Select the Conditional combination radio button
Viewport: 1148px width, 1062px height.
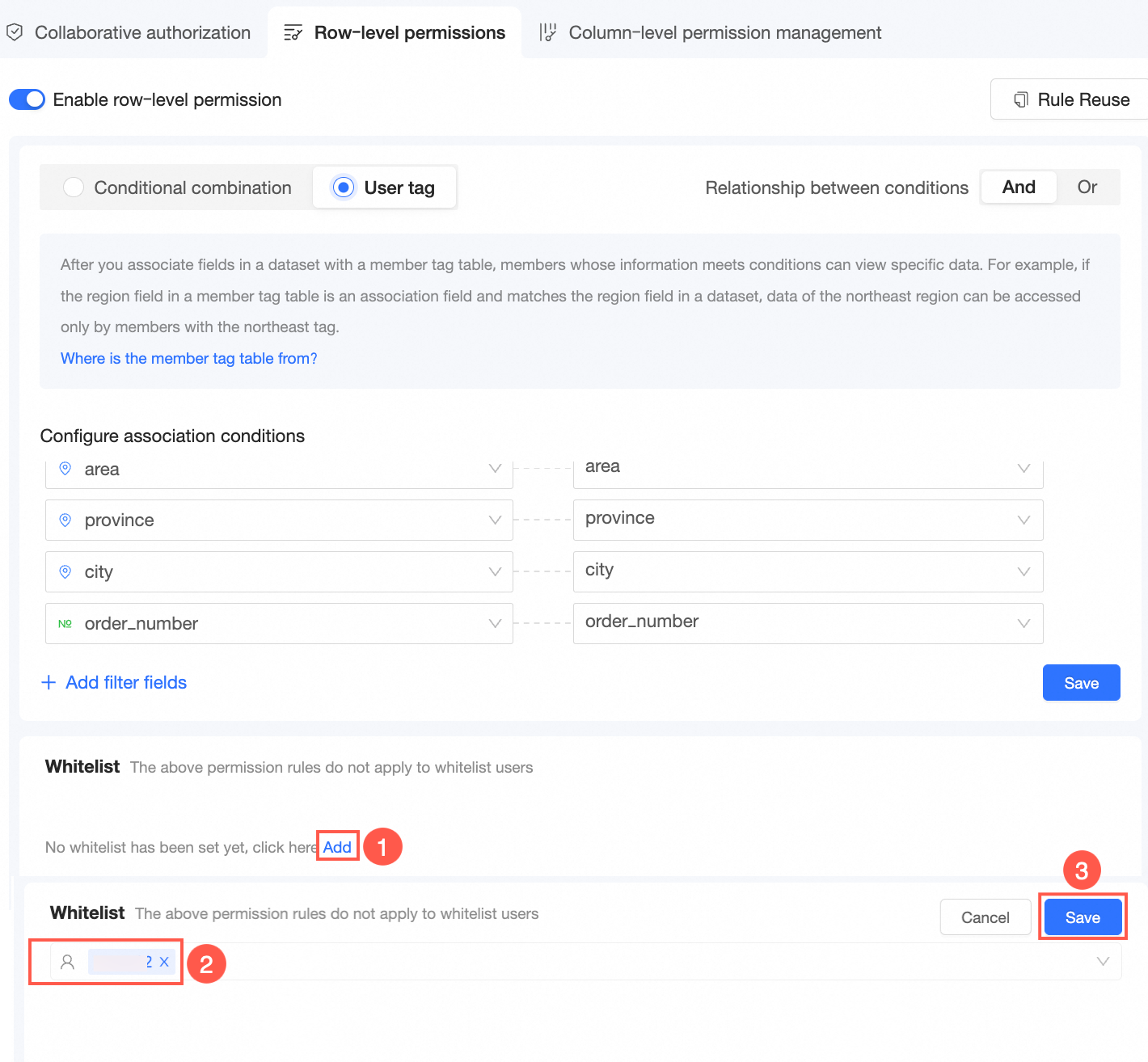[74, 188]
